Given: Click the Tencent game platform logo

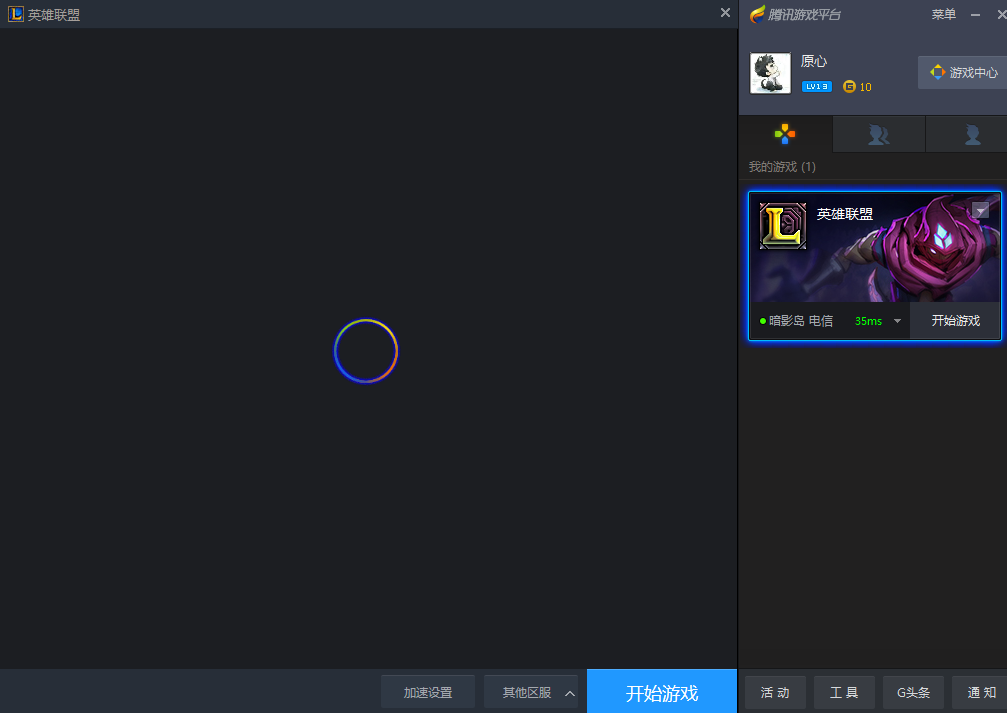Looking at the screenshot, I should [795, 14].
